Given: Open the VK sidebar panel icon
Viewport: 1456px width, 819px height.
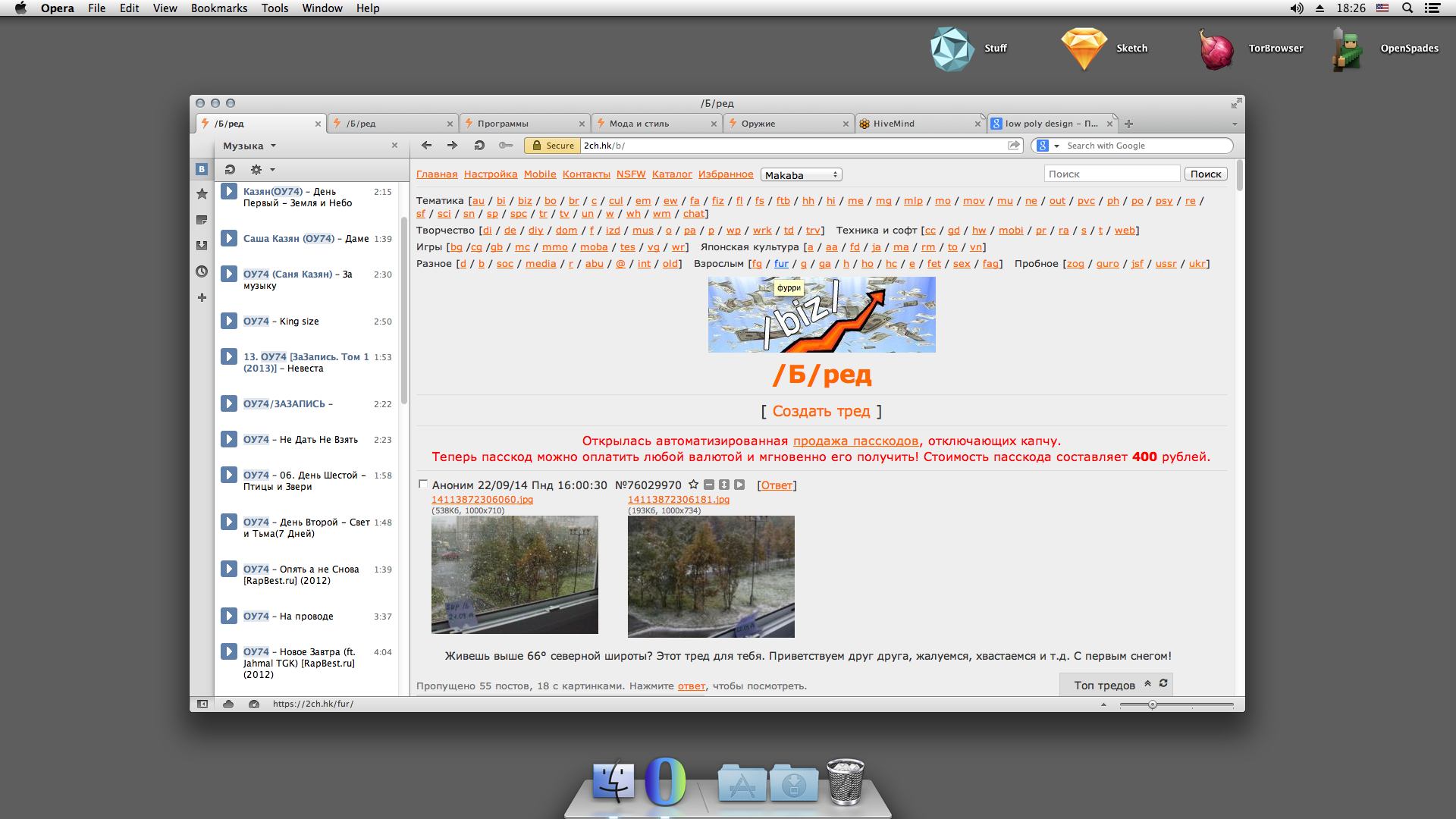Looking at the screenshot, I should click(202, 169).
